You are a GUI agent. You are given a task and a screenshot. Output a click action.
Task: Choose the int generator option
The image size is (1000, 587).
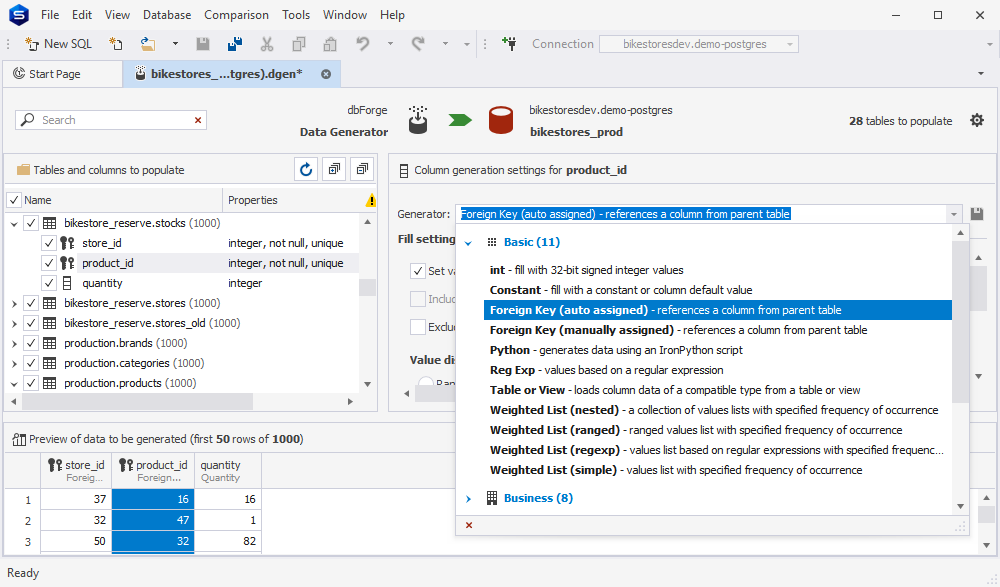point(717,270)
